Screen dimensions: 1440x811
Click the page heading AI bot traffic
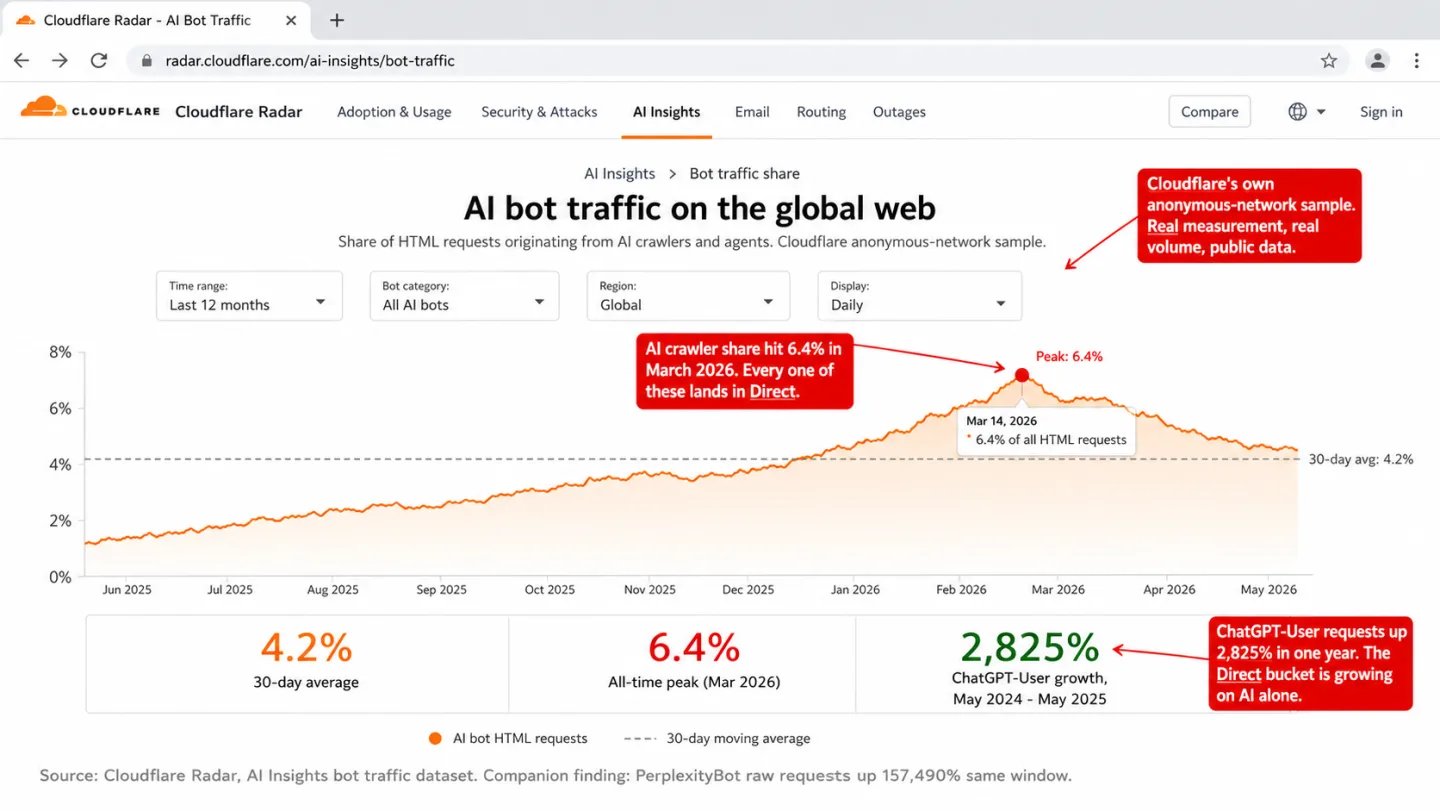click(700, 208)
